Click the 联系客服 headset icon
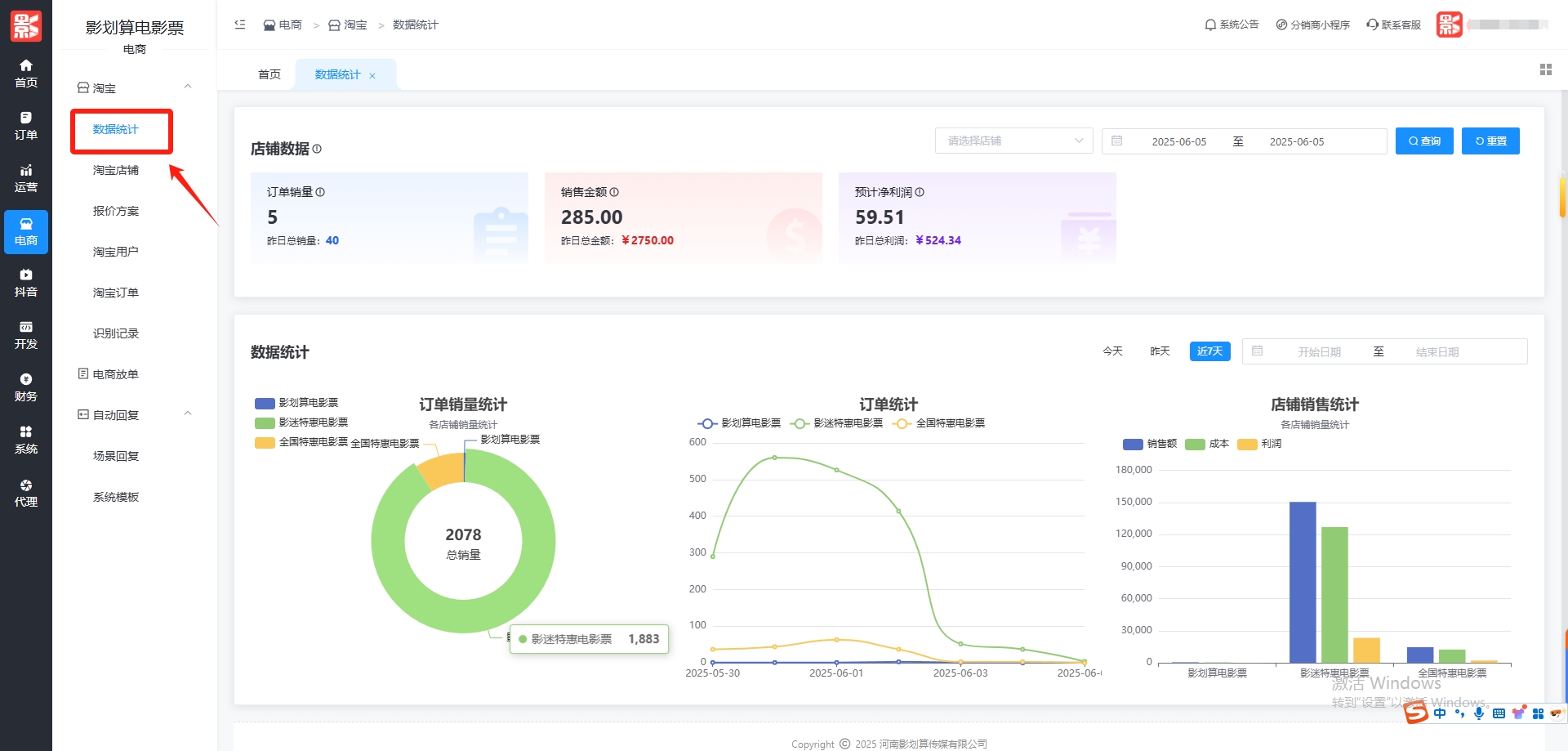Viewport: 1568px width, 751px height. [x=1373, y=25]
